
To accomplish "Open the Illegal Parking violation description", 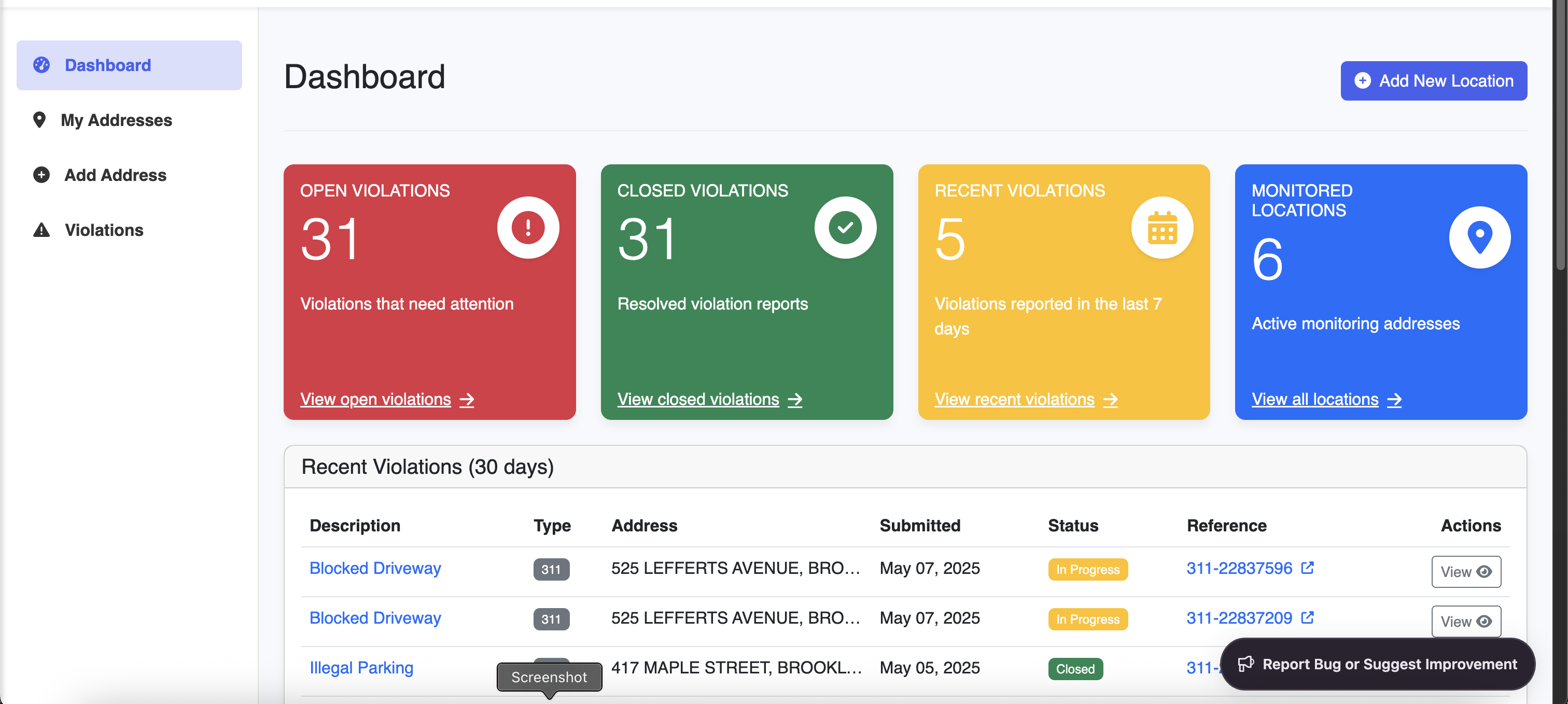I will 361,668.
